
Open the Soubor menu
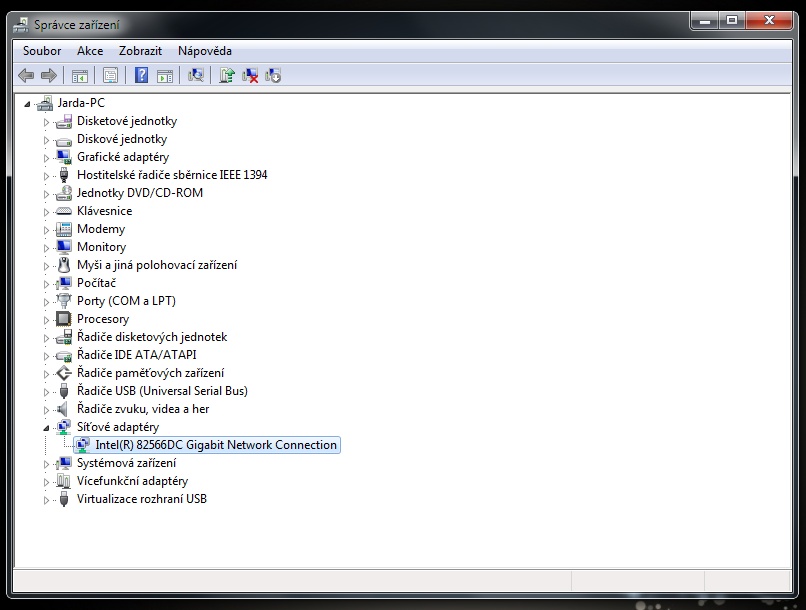[42, 51]
